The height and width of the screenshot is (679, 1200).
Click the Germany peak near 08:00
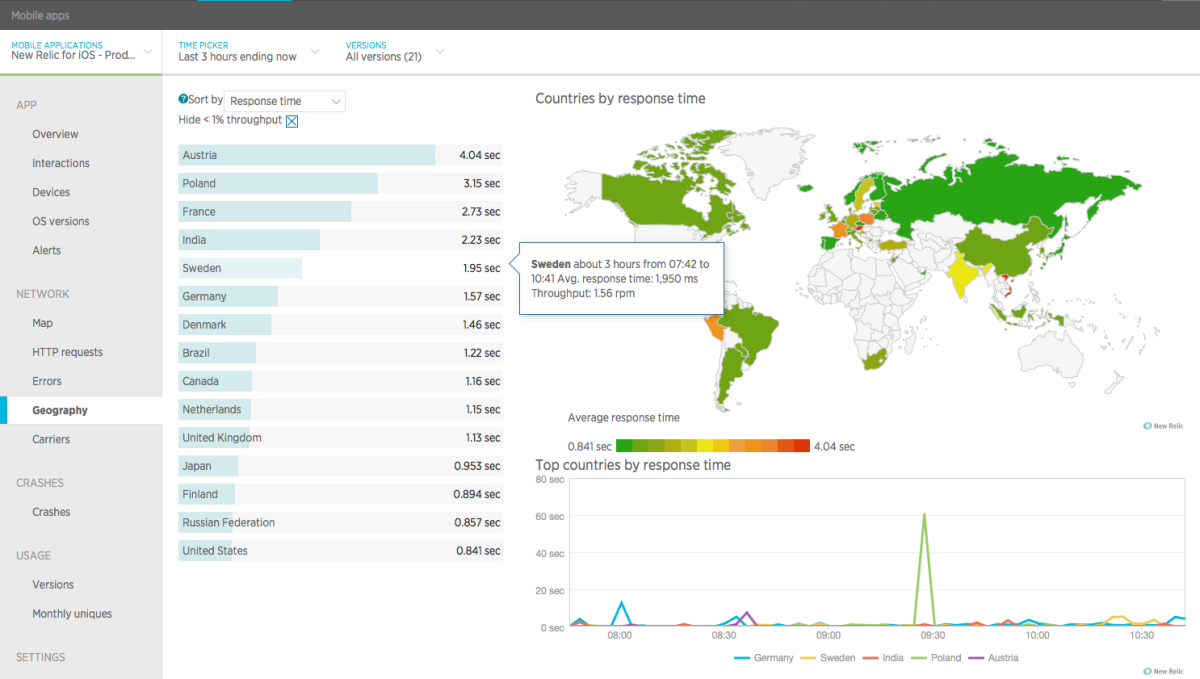point(622,602)
